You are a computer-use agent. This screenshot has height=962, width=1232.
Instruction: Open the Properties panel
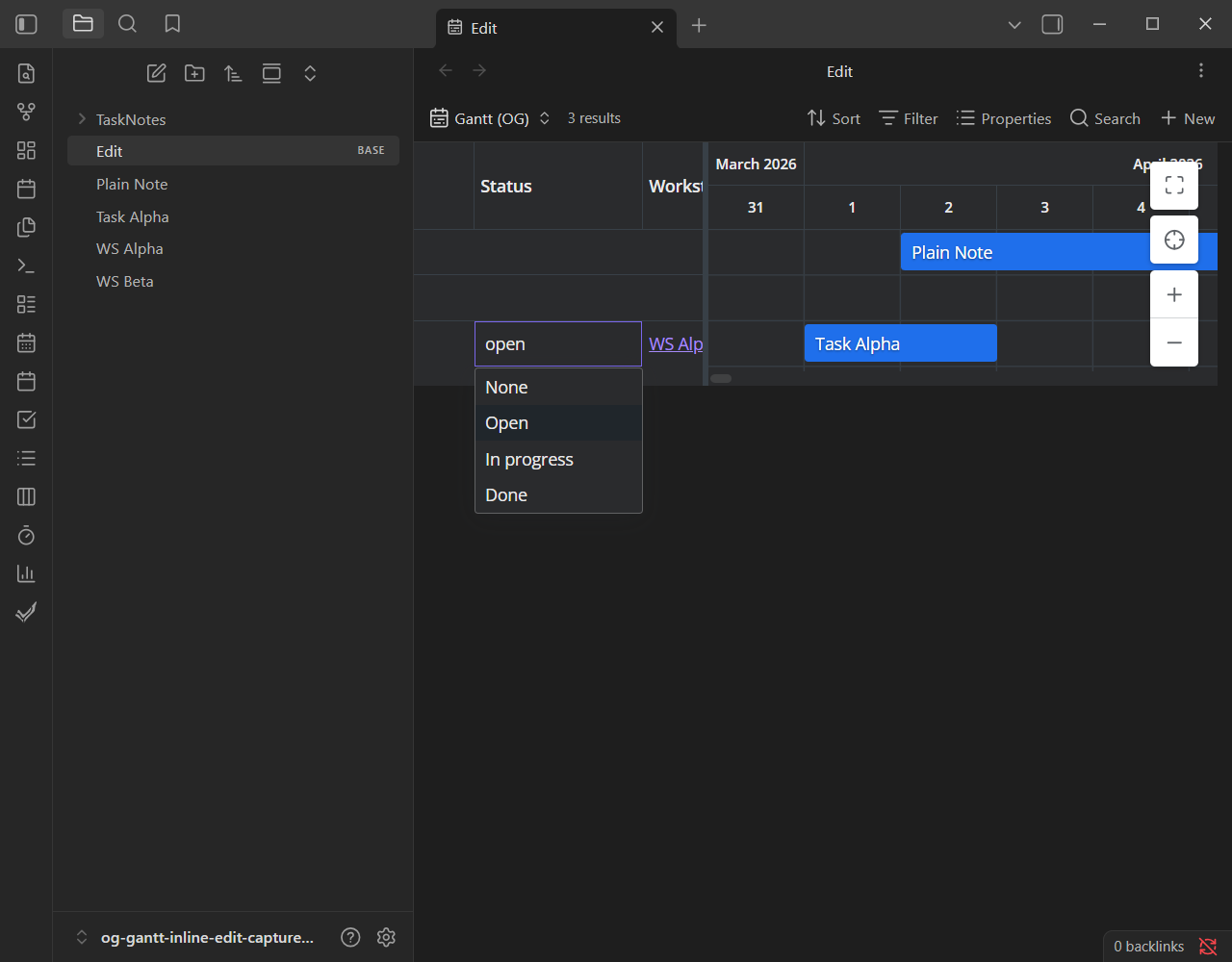pyautogui.click(x=1004, y=118)
